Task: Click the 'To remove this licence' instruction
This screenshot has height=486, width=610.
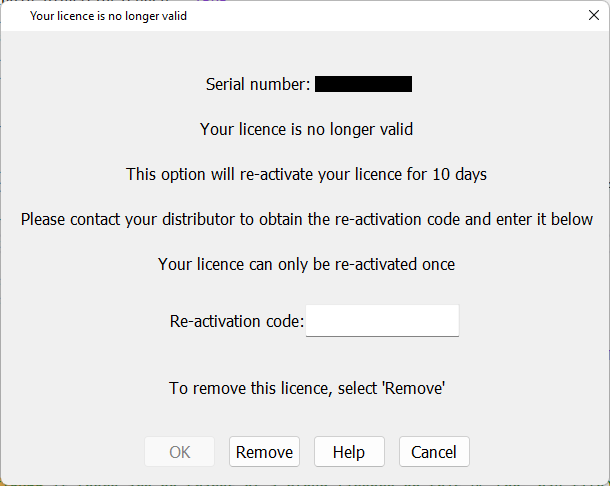Action: [x=307, y=388]
